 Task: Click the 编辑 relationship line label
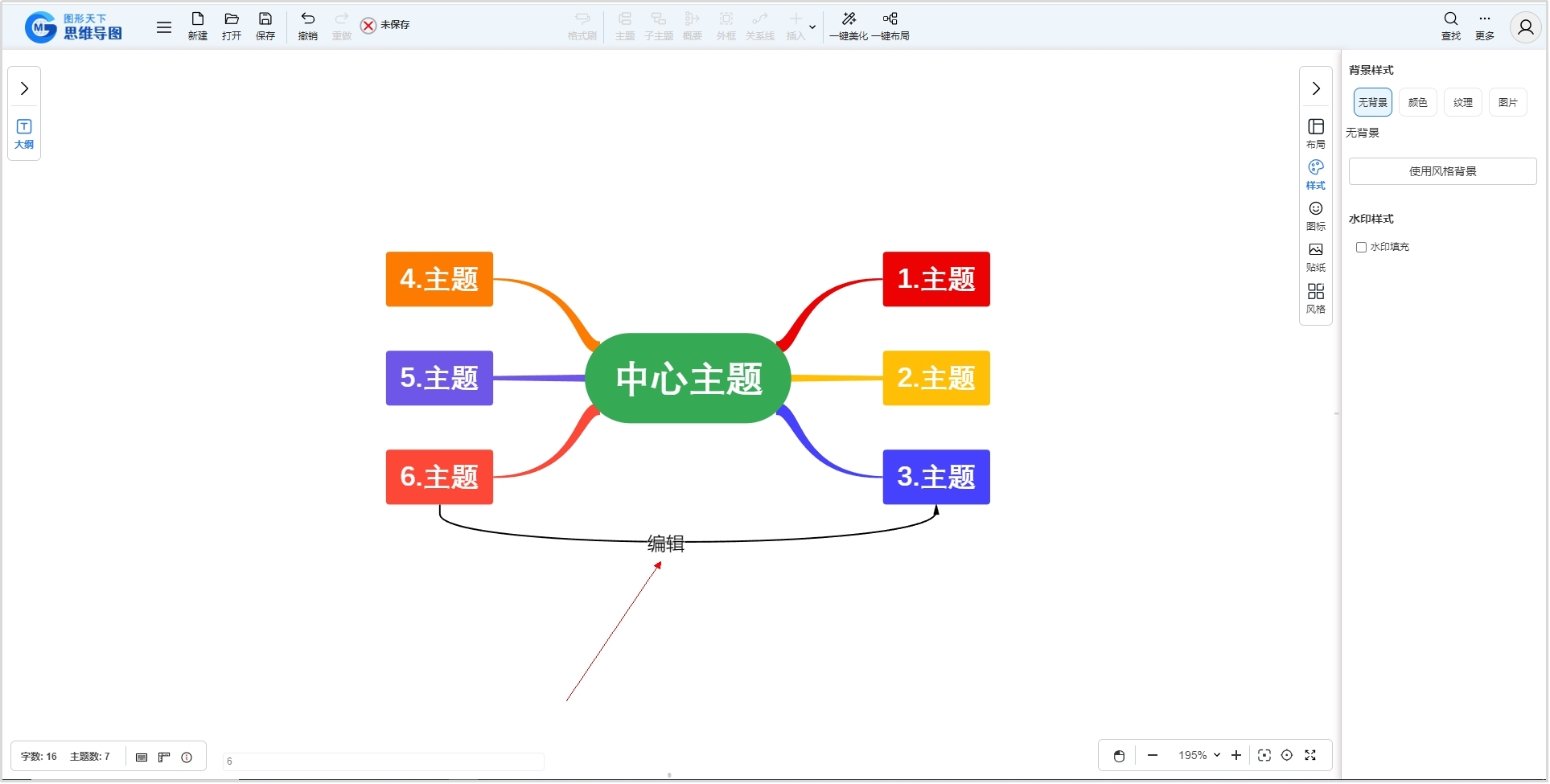click(666, 544)
